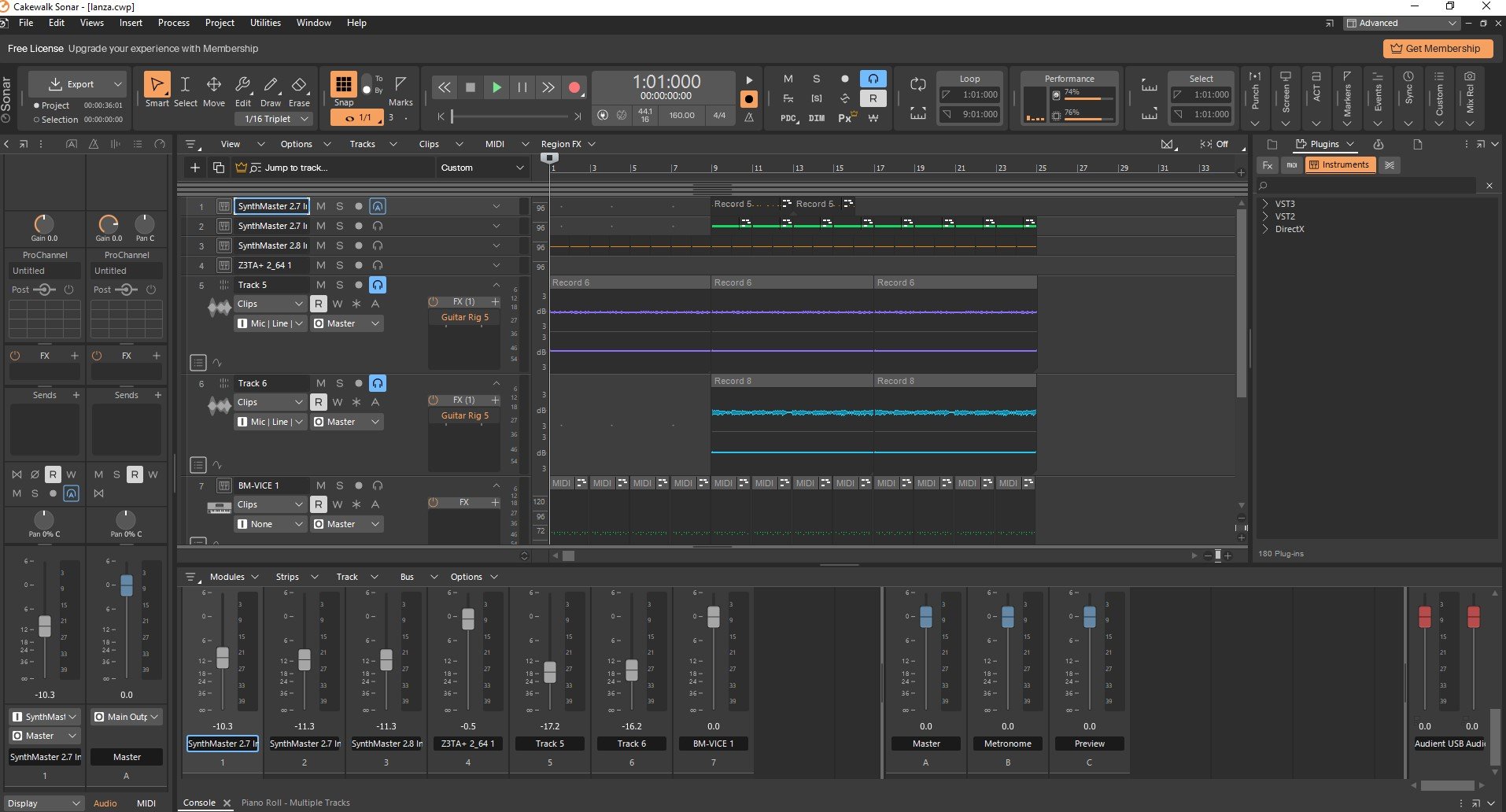1506x812 pixels.
Task: Open the Custom track control dropdown
Action: coord(482,168)
